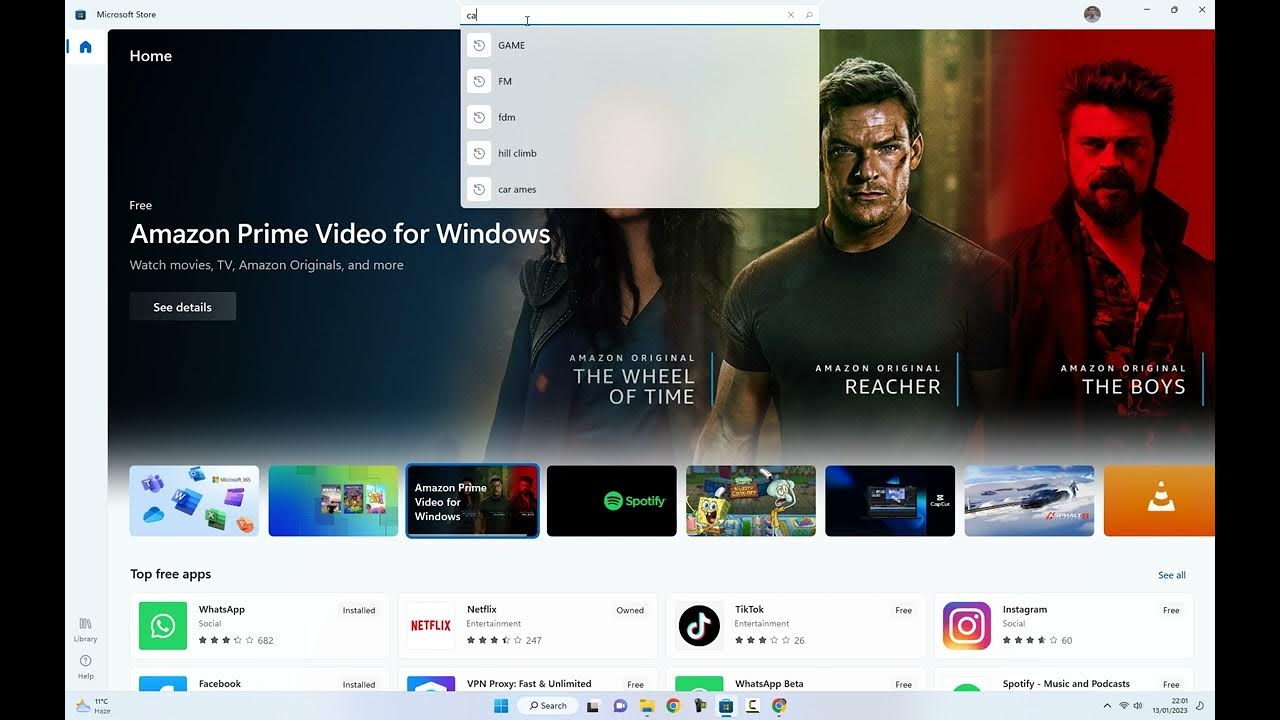Screen dimensions: 1280x720
Task: Click the Instagram app icon
Action: [967, 626]
